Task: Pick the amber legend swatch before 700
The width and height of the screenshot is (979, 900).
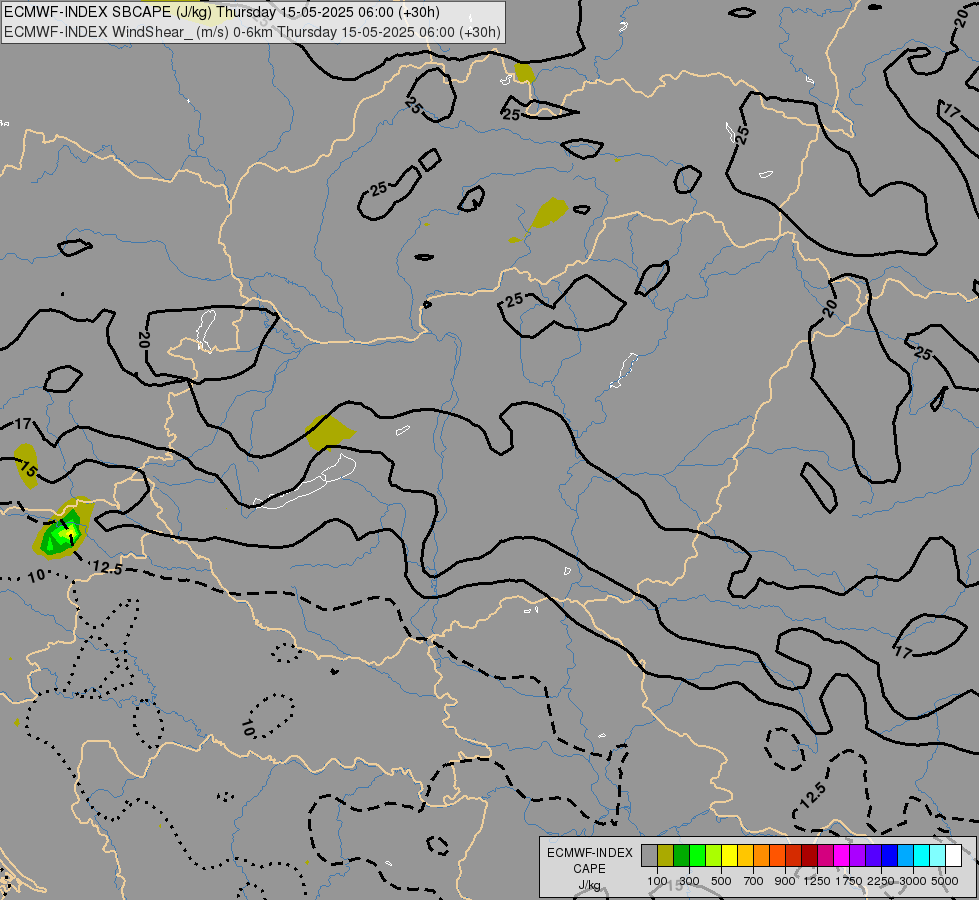Action: click(745, 855)
